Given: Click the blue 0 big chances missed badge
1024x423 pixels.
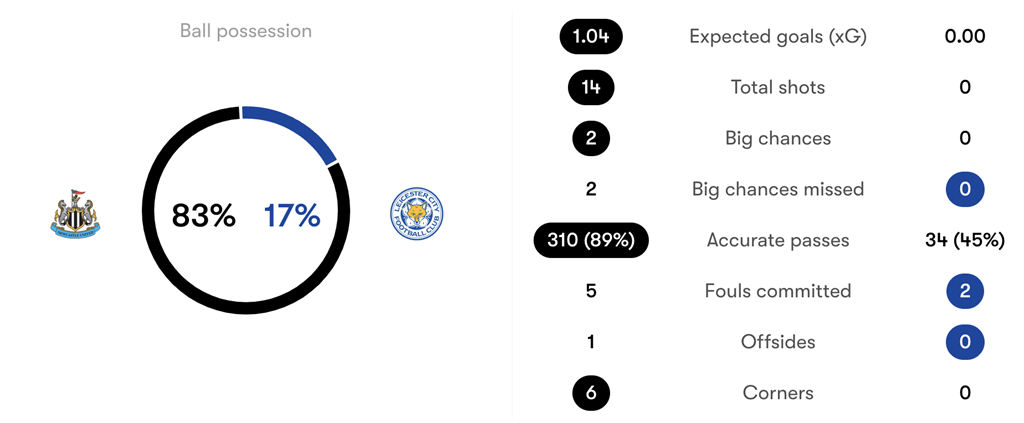Looking at the screenshot, I should [x=965, y=189].
